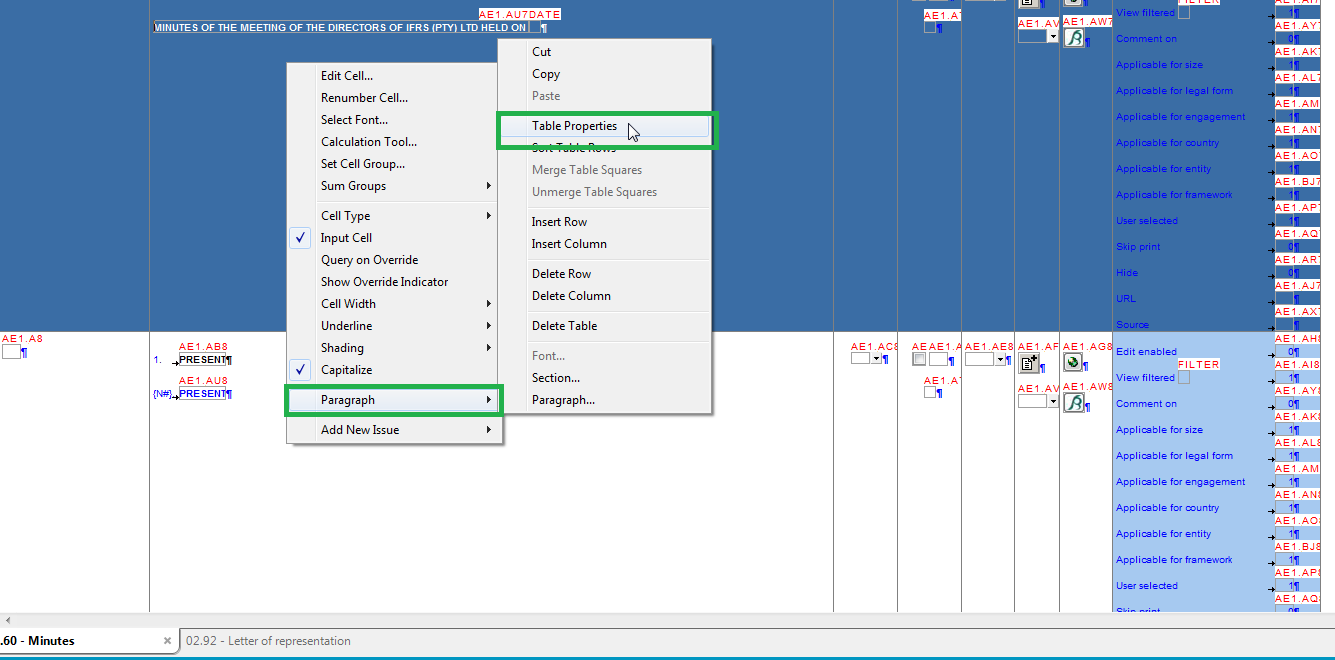Click the left scroll arrow on horizontal scrollbar
Viewport: 1335px width, 660px height.
8,621
